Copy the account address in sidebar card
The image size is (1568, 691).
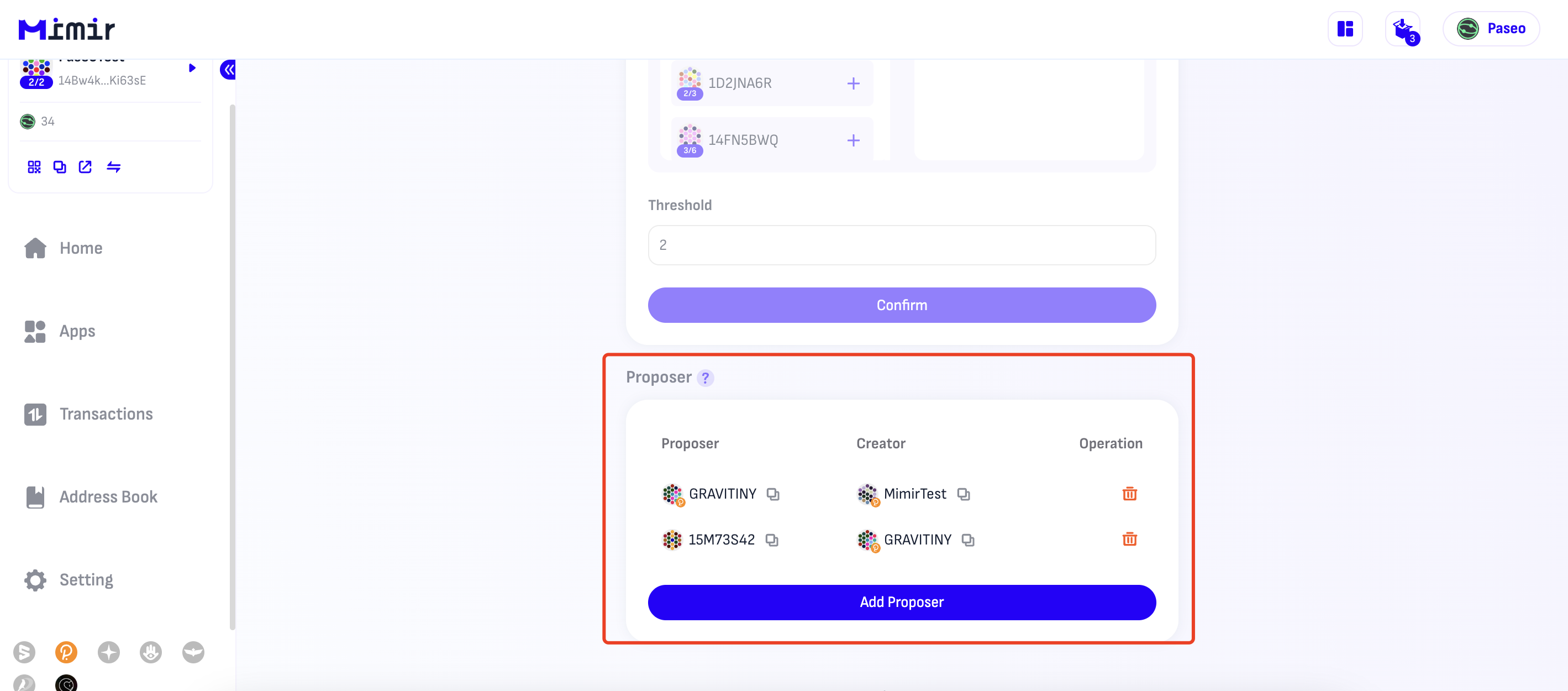coord(60,167)
